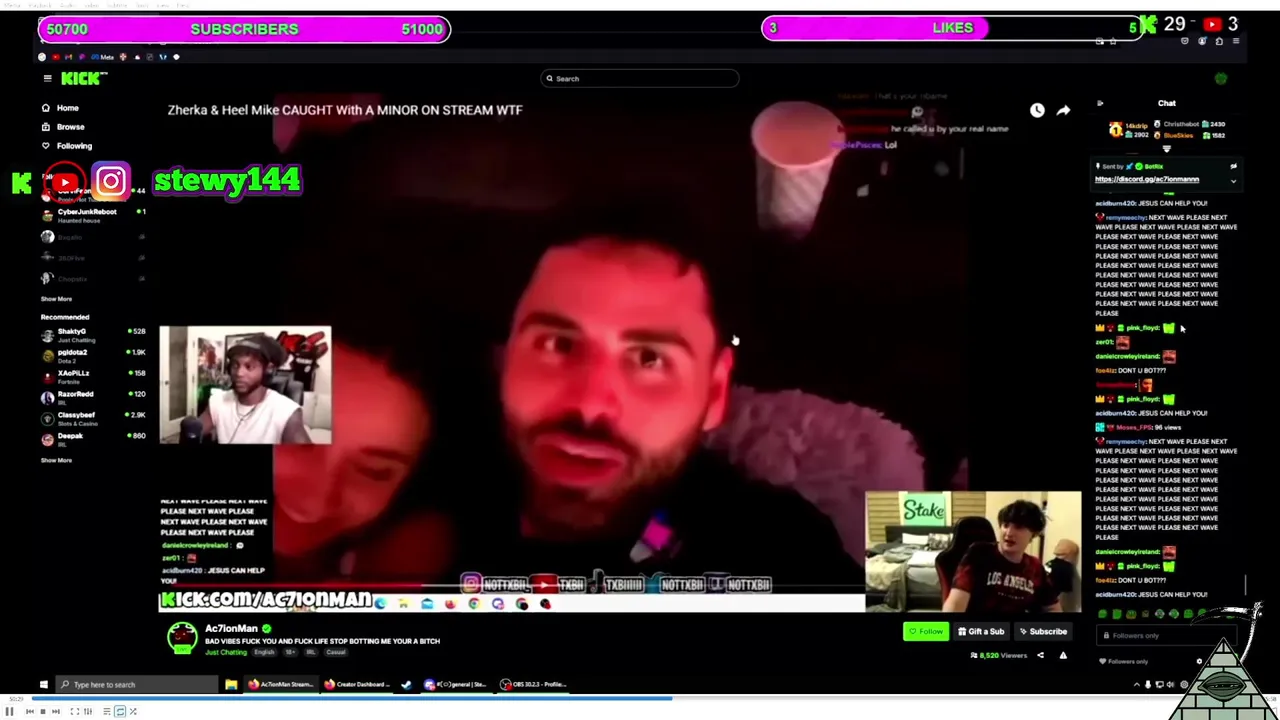
Task: Click the chat scrollbar
Action: click(1246, 584)
